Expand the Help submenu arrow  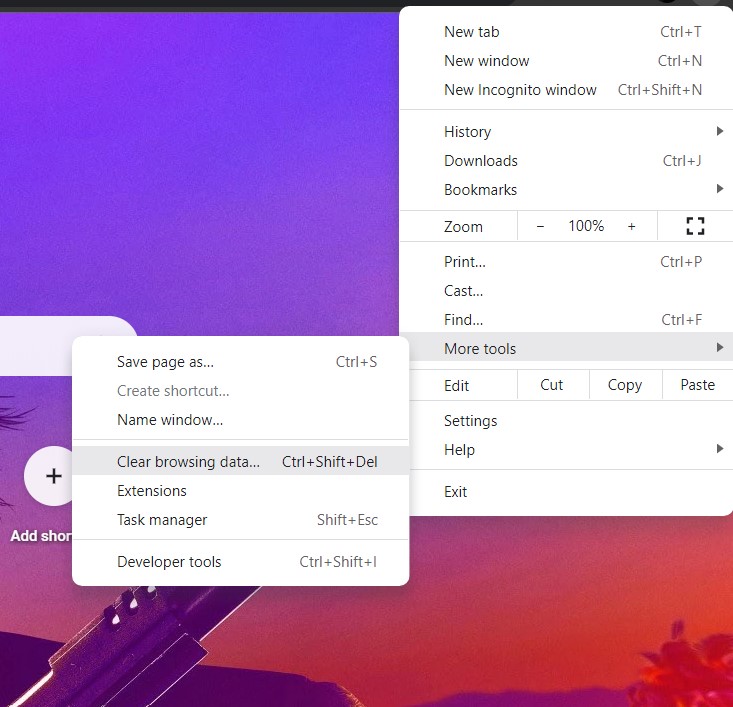click(720, 449)
